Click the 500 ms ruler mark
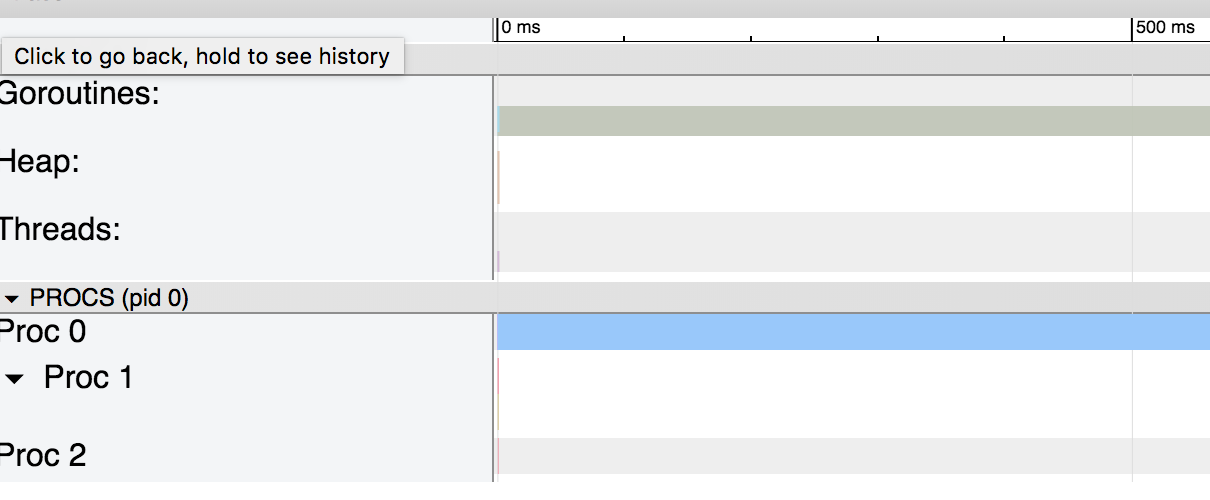Screen dimensions: 1210x500 1165,27
